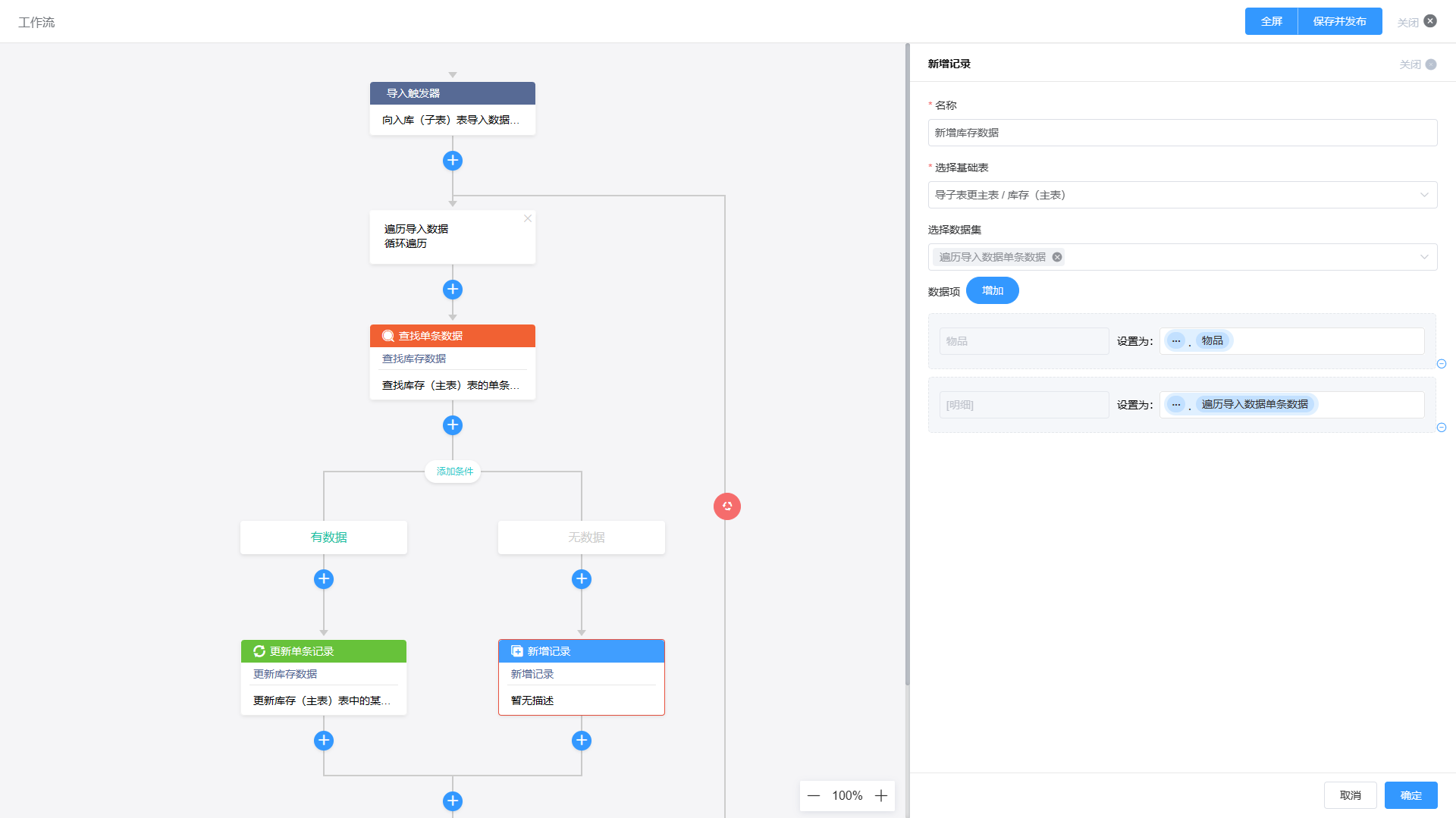The width and height of the screenshot is (1456, 818).
Task: Add a step below the 新增记录 node
Action: 582,741
